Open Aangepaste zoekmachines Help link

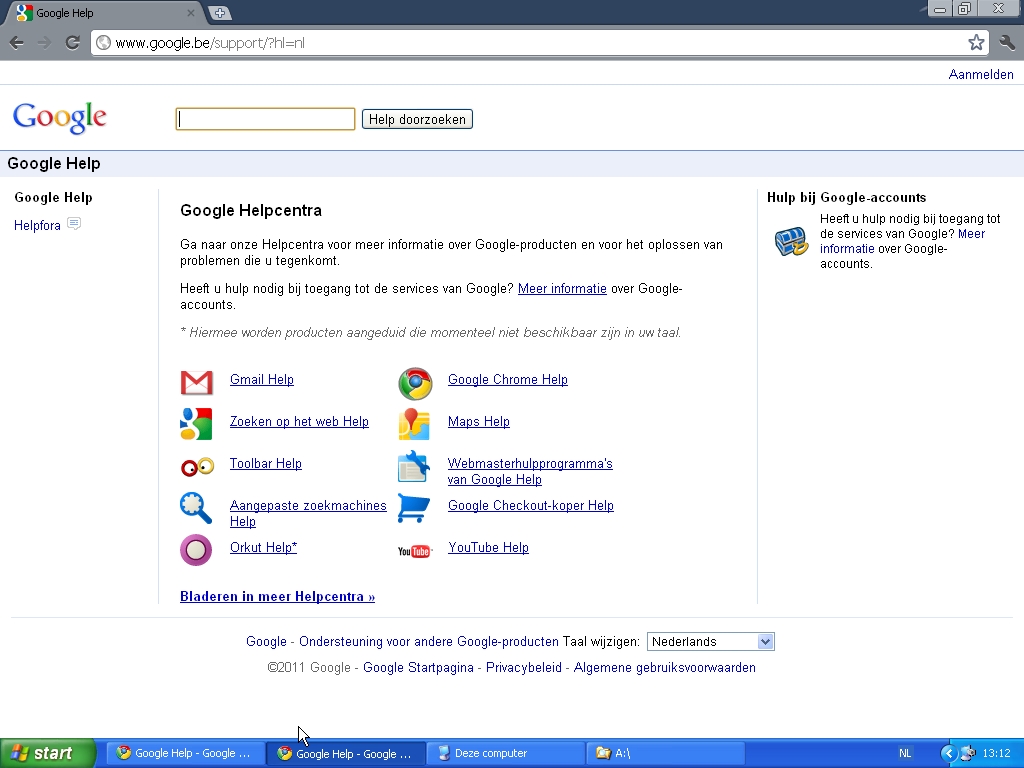(x=308, y=513)
